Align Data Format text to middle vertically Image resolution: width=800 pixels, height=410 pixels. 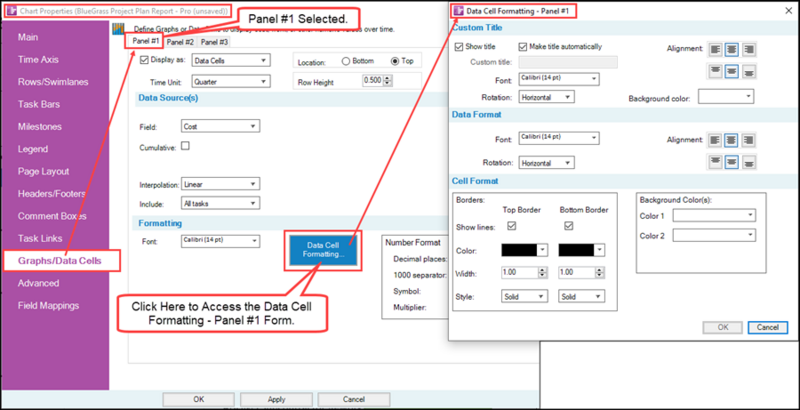click(x=732, y=162)
